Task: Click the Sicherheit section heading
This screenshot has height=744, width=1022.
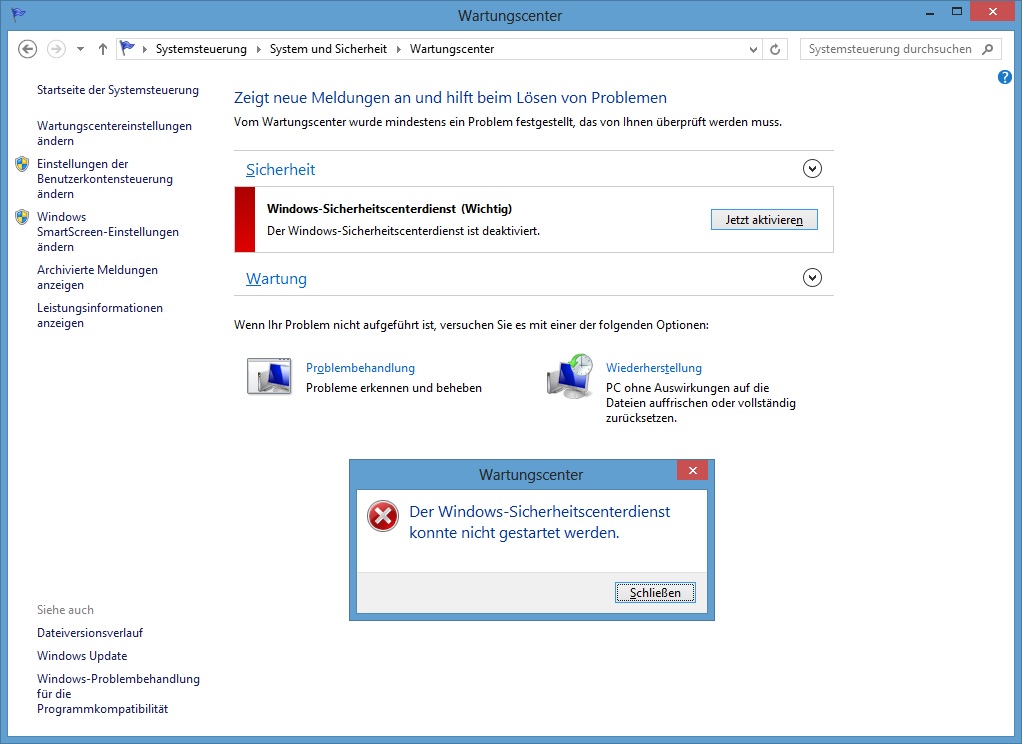Action: 280,170
